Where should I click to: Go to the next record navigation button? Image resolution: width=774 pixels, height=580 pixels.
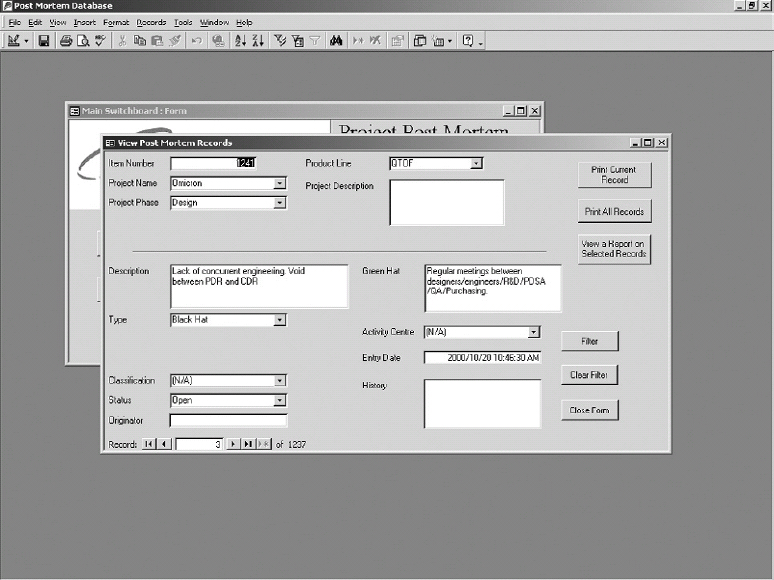point(232,444)
